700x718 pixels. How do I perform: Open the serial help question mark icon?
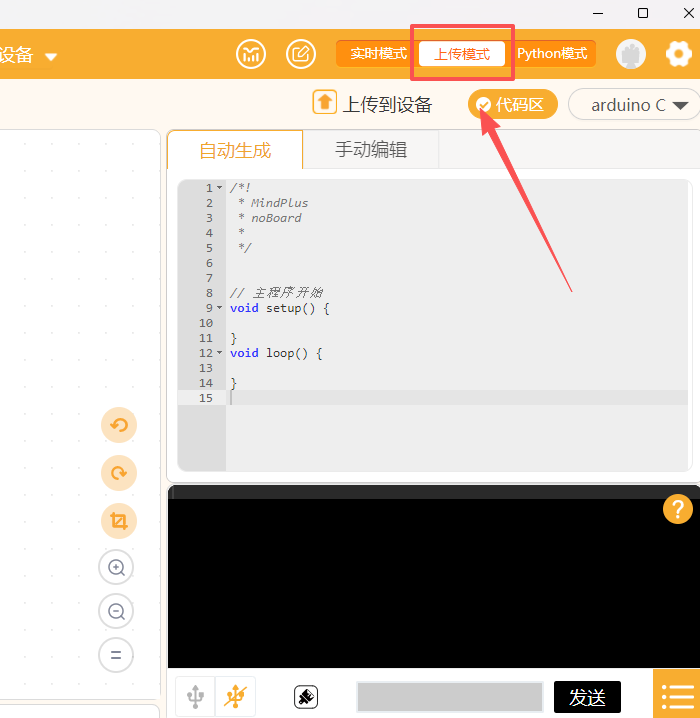tap(677, 509)
